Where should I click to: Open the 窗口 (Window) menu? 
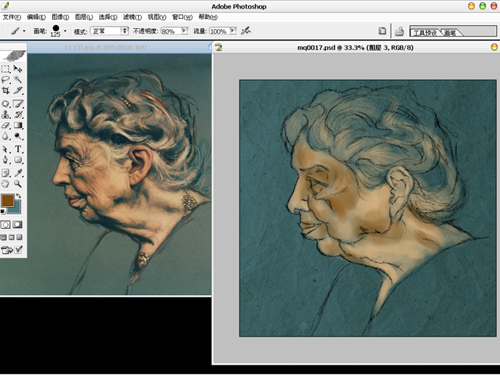point(182,17)
